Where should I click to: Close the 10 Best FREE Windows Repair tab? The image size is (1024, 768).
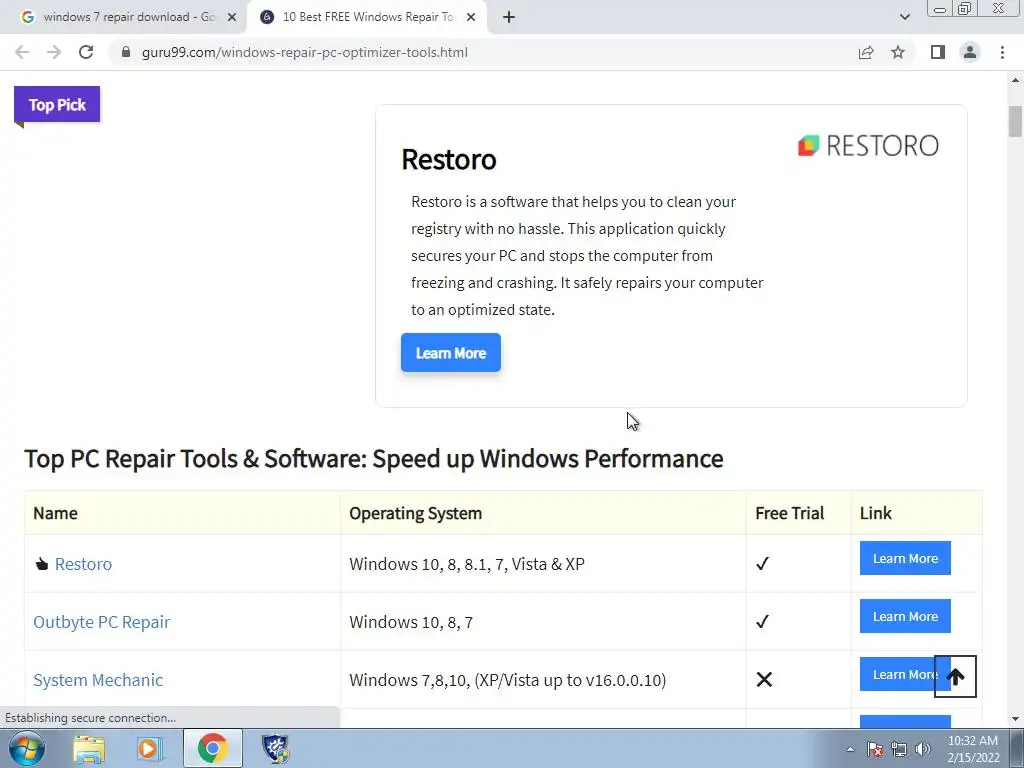(471, 17)
